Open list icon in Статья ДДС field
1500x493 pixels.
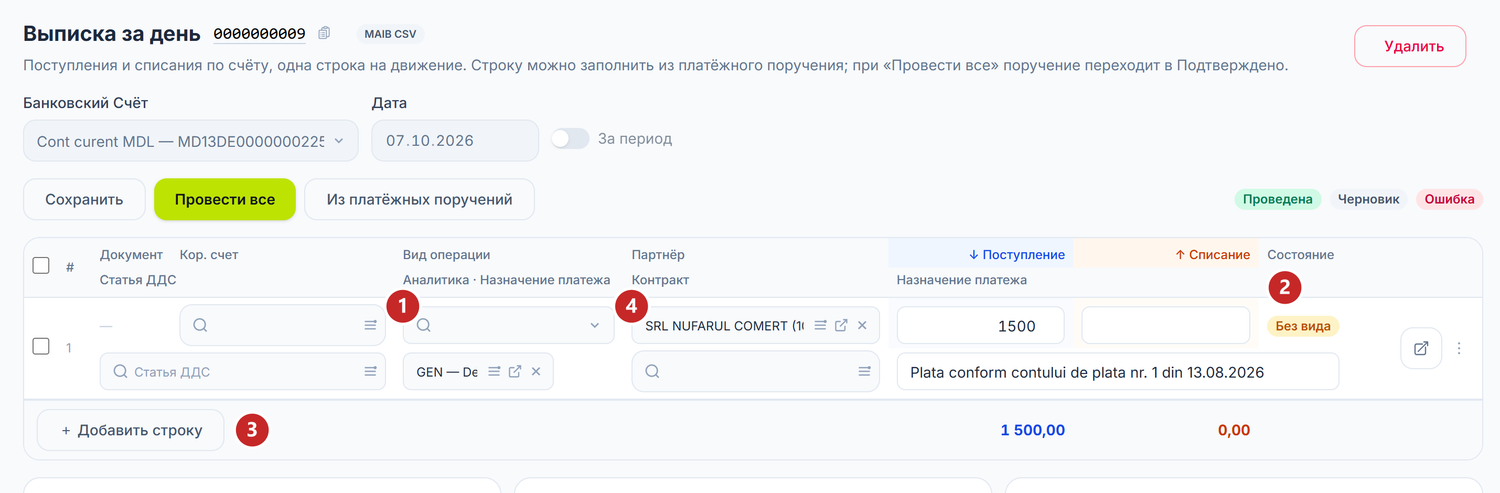coord(370,371)
